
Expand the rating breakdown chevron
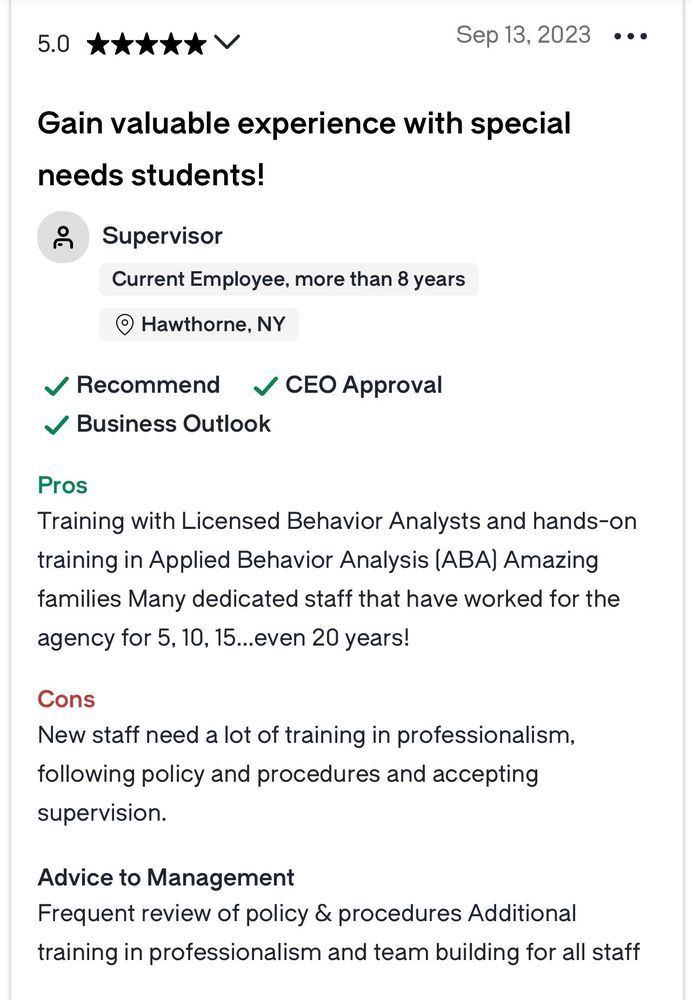[227, 43]
